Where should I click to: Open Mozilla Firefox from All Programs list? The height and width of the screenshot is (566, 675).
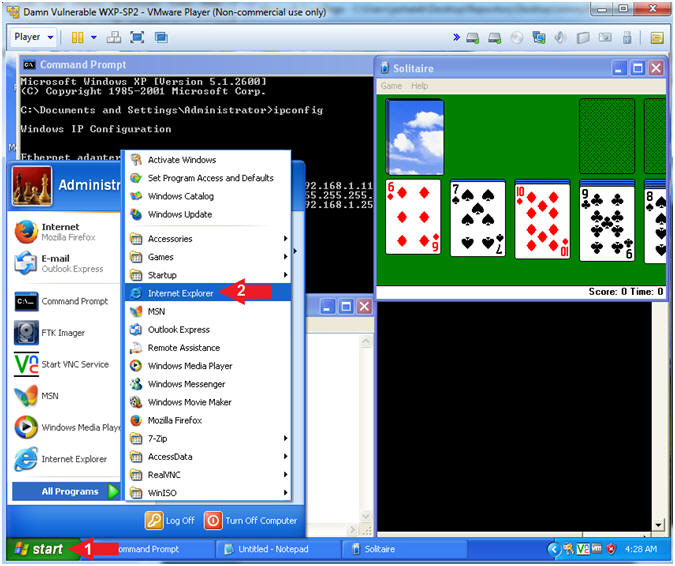point(208,420)
